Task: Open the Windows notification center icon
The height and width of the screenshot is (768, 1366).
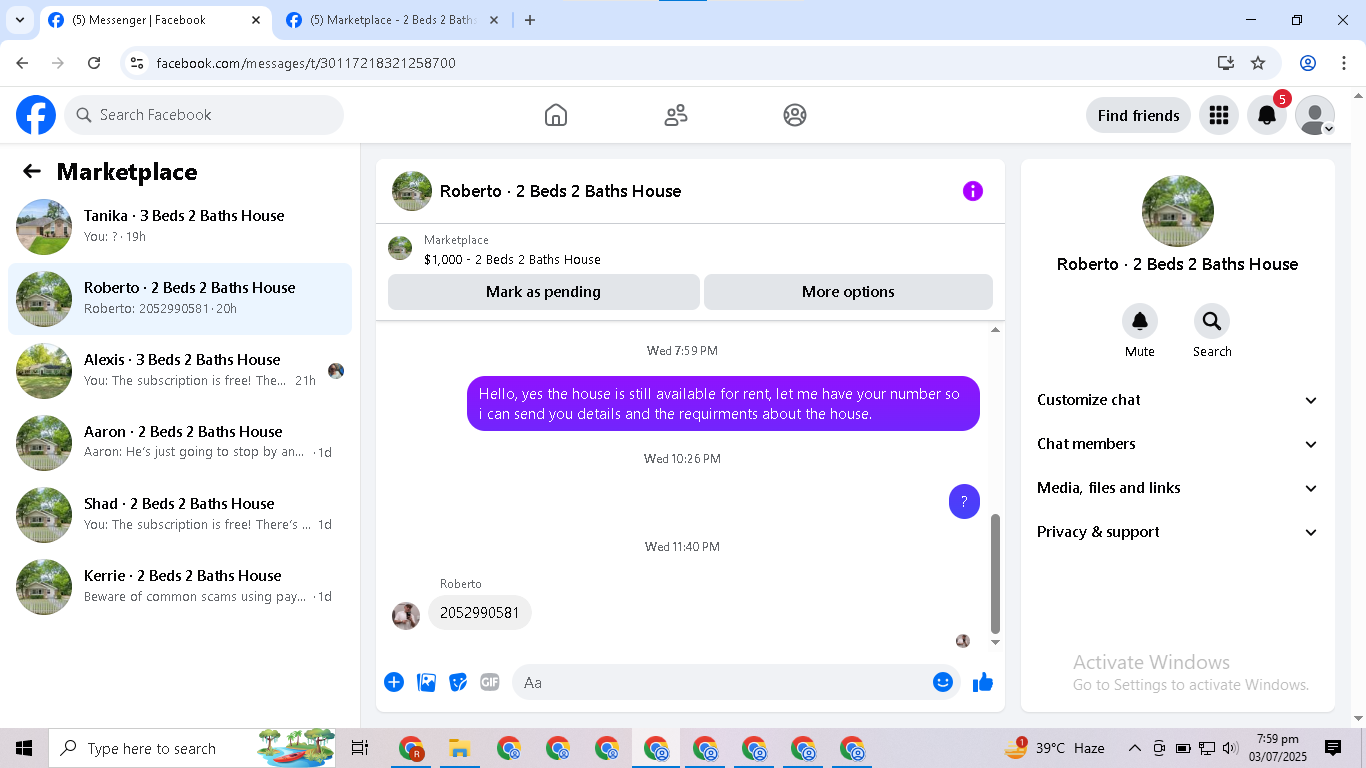Action: [1333, 748]
